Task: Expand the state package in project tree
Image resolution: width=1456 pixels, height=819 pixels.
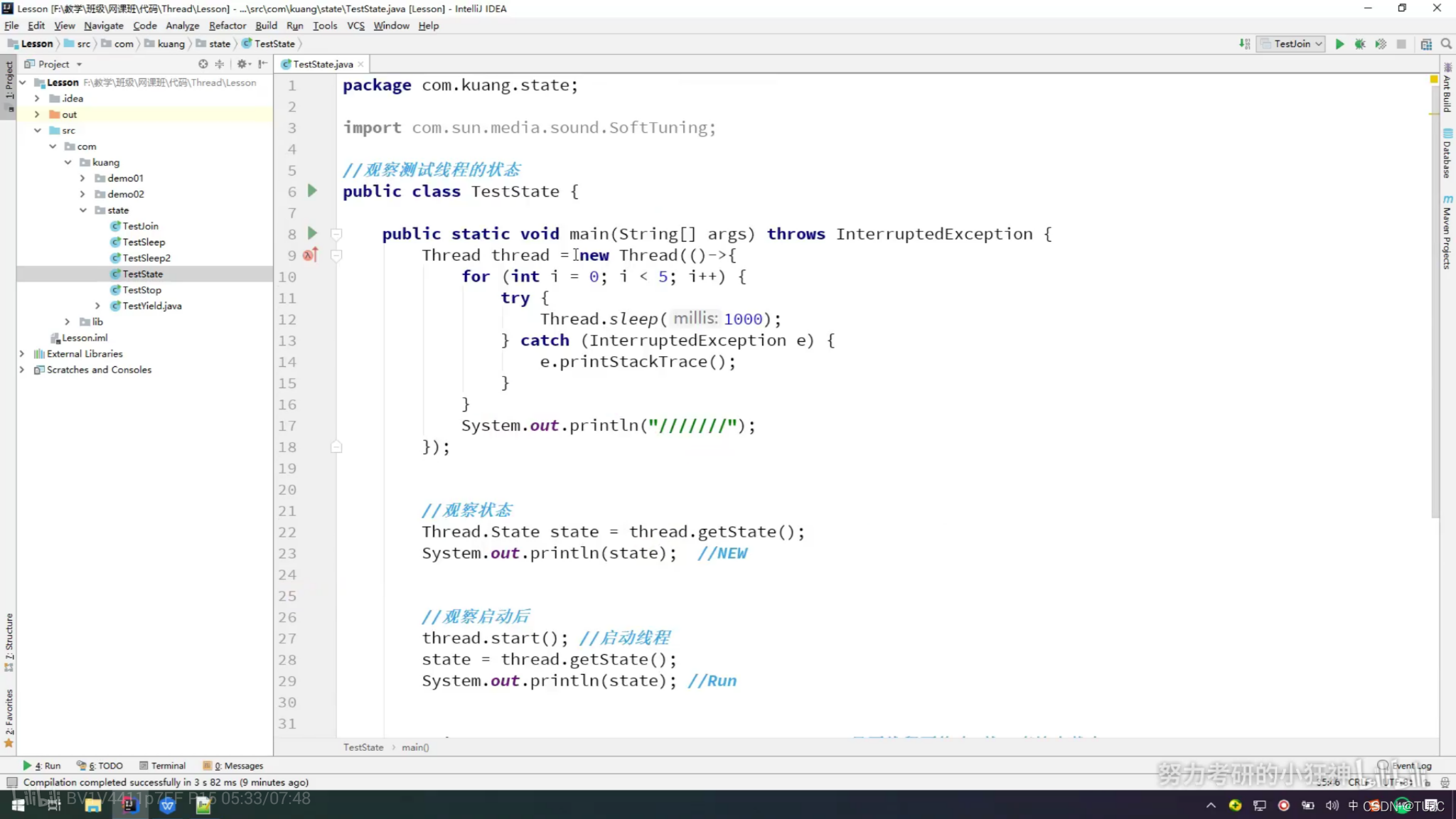Action: 82,210
